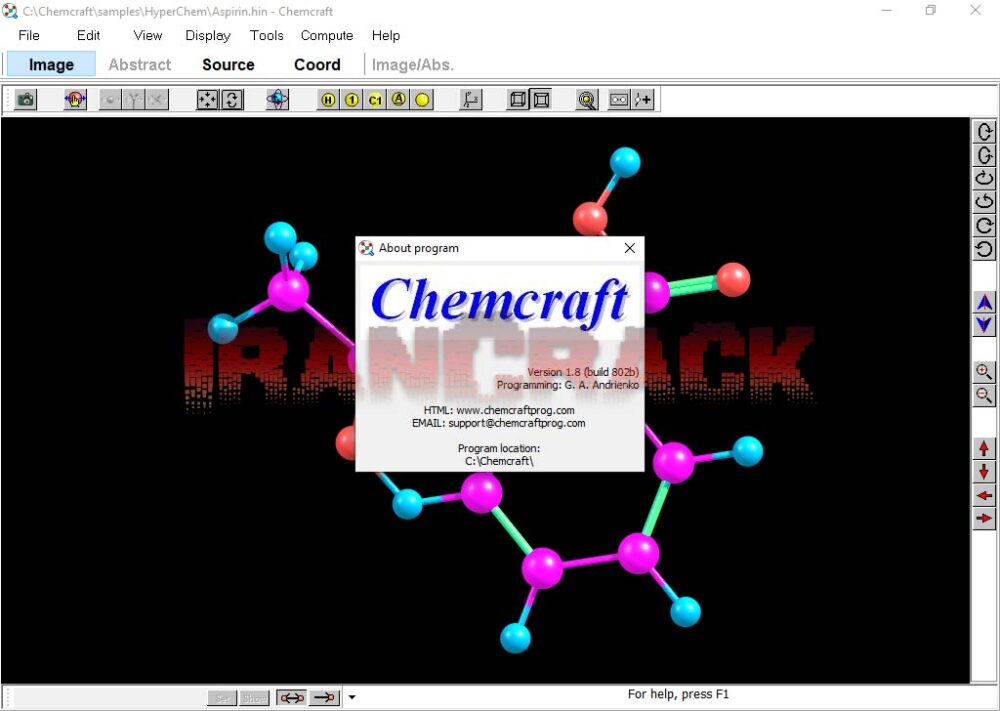Viewport: 1000px width, 711px height.
Task: Toggle atom numbering with the C1 button
Action: click(375, 100)
